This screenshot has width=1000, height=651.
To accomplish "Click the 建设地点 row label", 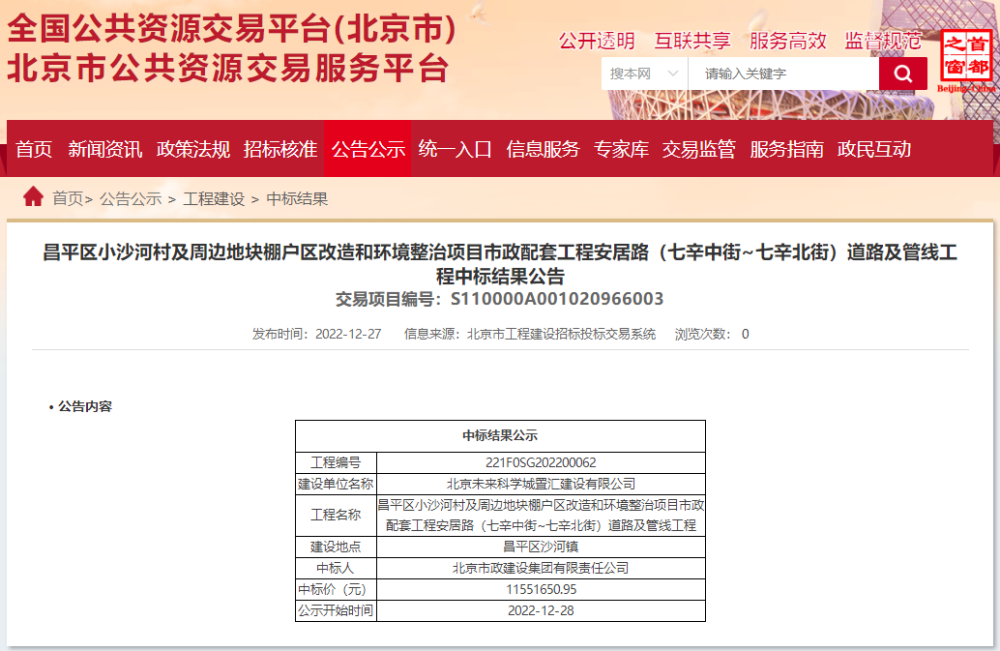I will click(335, 547).
